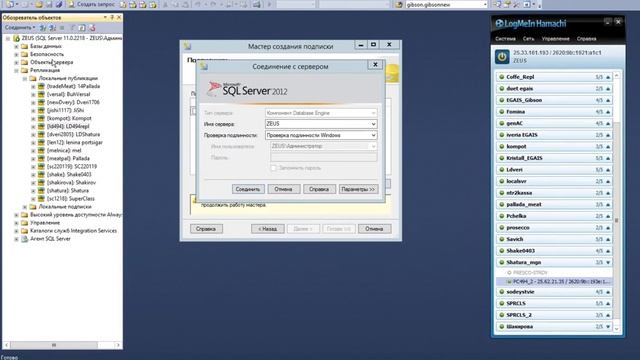
Task: Collapse the Локальные публикации node
Action: [24, 78]
